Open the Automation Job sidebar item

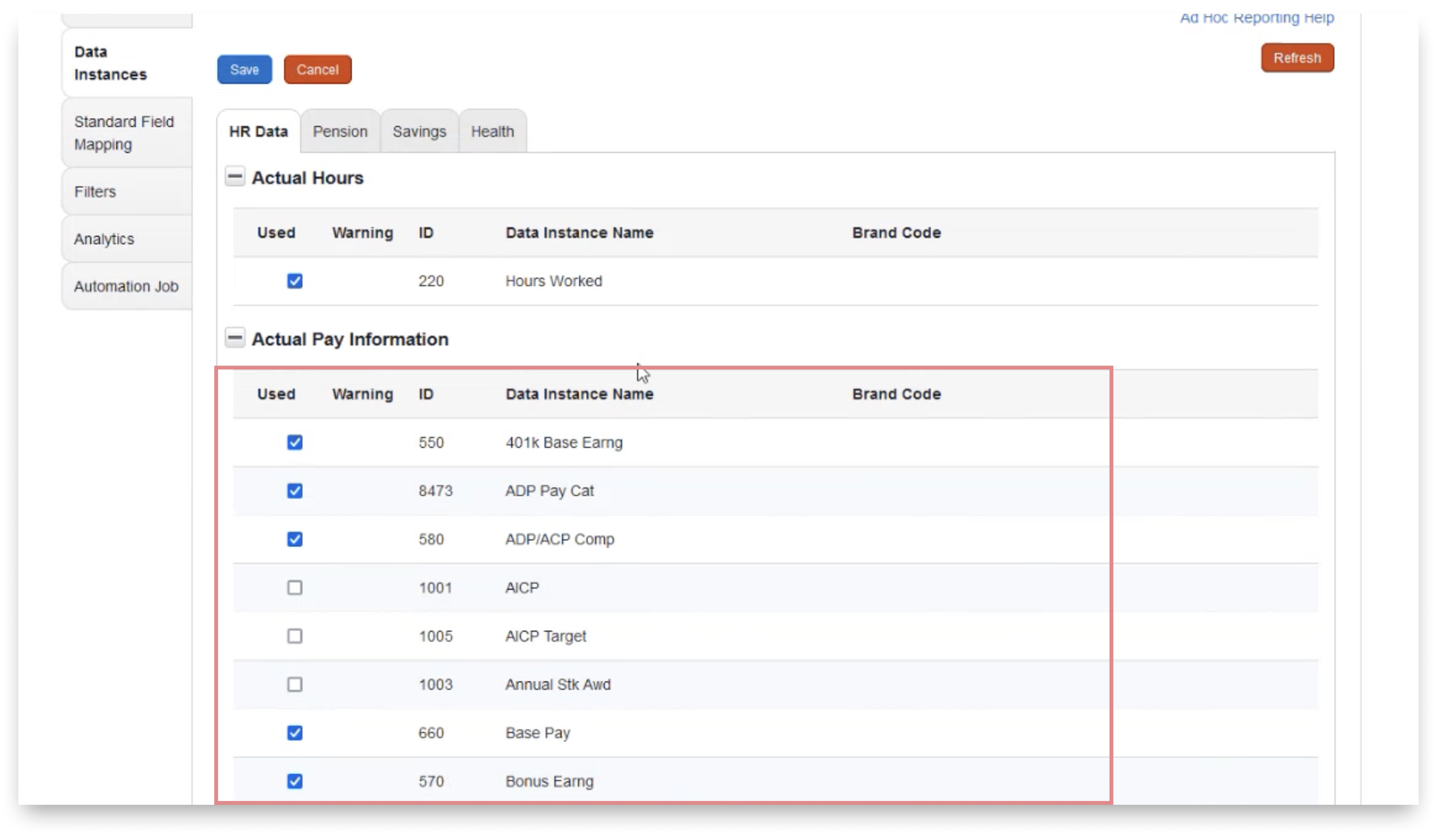pos(126,286)
